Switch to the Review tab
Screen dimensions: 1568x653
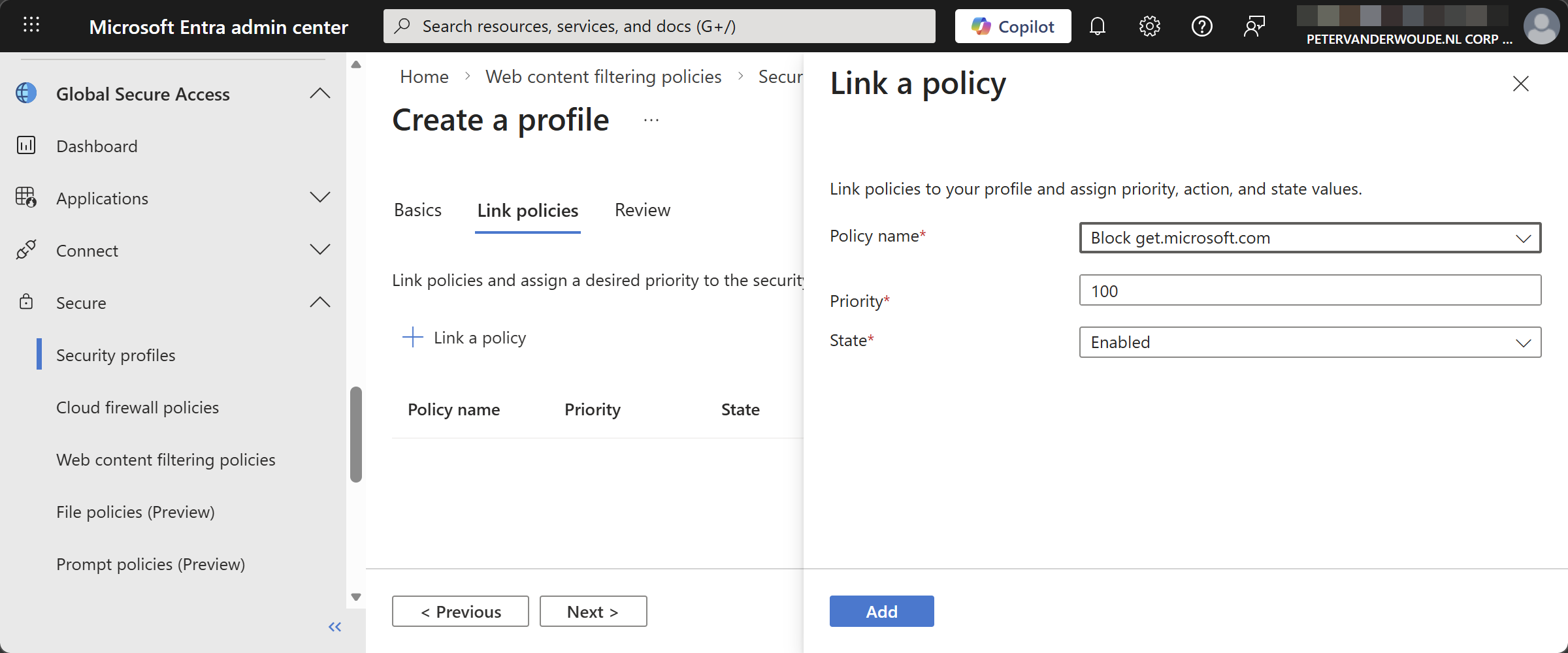pyautogui.click(x=642, y=210)
